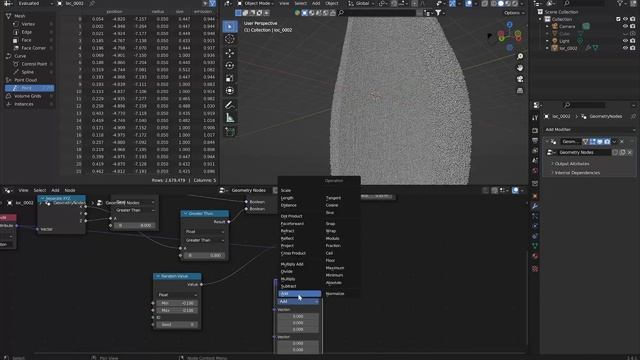Toggle rendered viewport shading mode
This screenshot has width=640, height=360.
coord(515,3)
